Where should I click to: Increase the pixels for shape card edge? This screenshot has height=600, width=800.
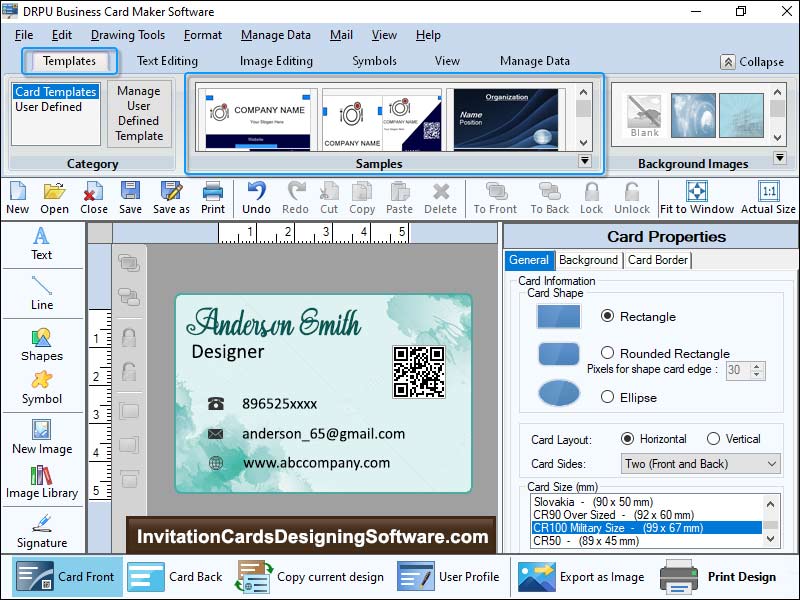coord(758,365)
